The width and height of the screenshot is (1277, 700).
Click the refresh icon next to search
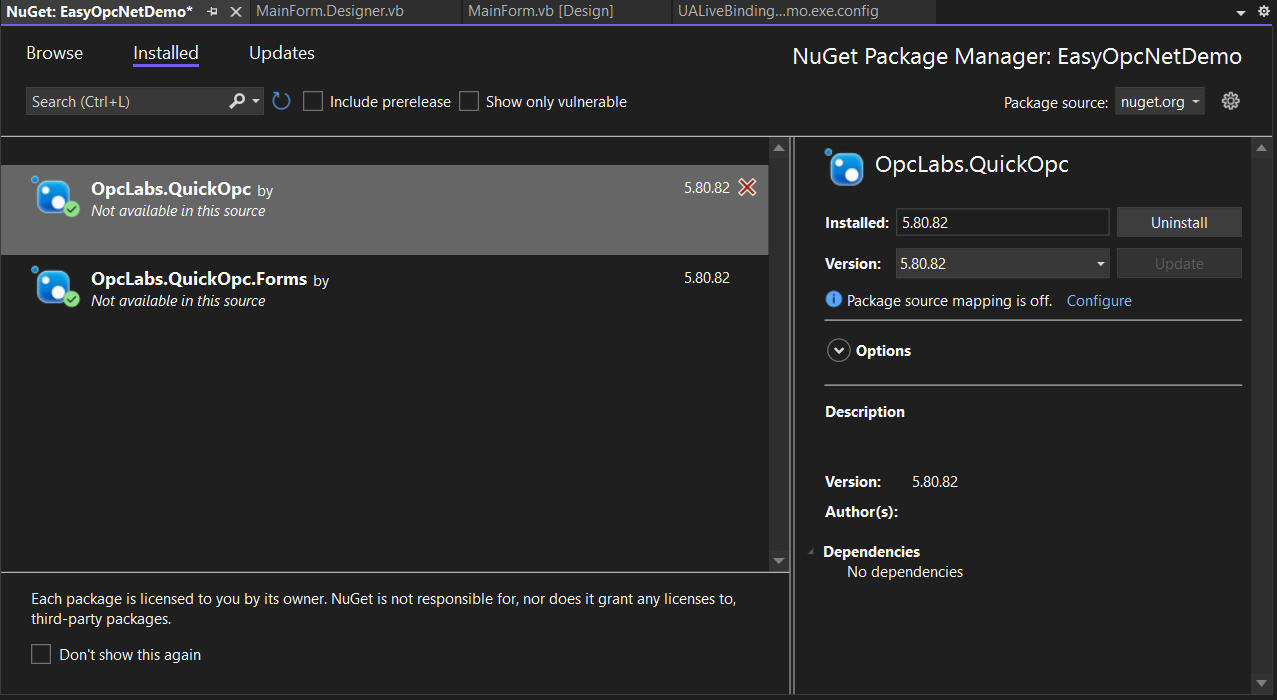pos(281,101)
